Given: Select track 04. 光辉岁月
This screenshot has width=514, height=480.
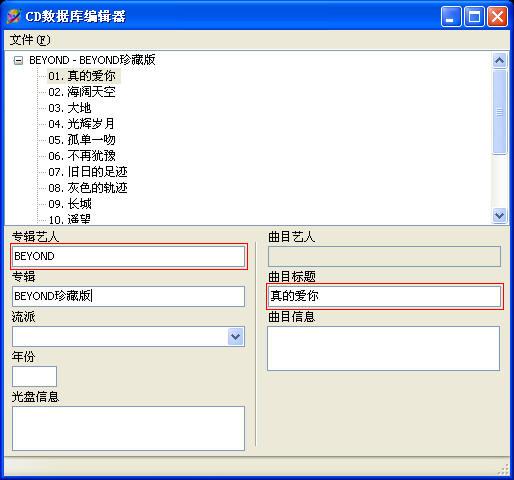Looking at the screenshot, I should pyautogui.click(x=81, y=124).
